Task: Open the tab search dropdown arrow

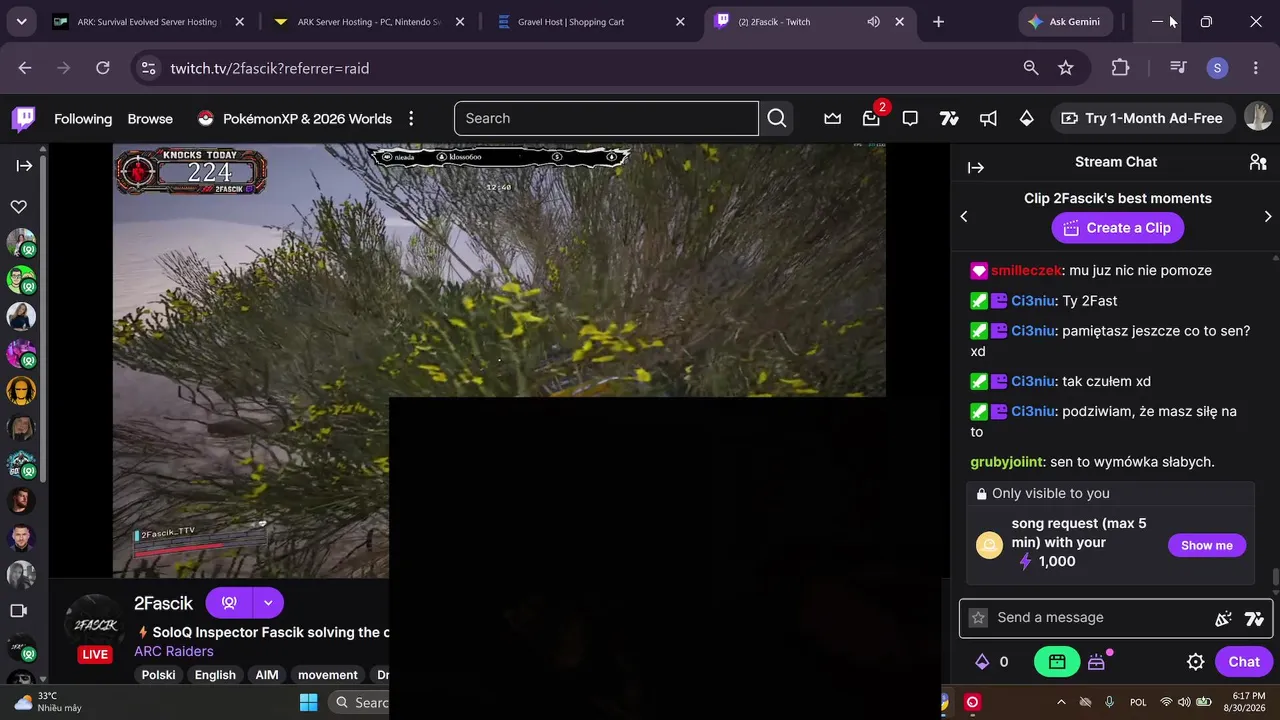Action: click(21, 22)
